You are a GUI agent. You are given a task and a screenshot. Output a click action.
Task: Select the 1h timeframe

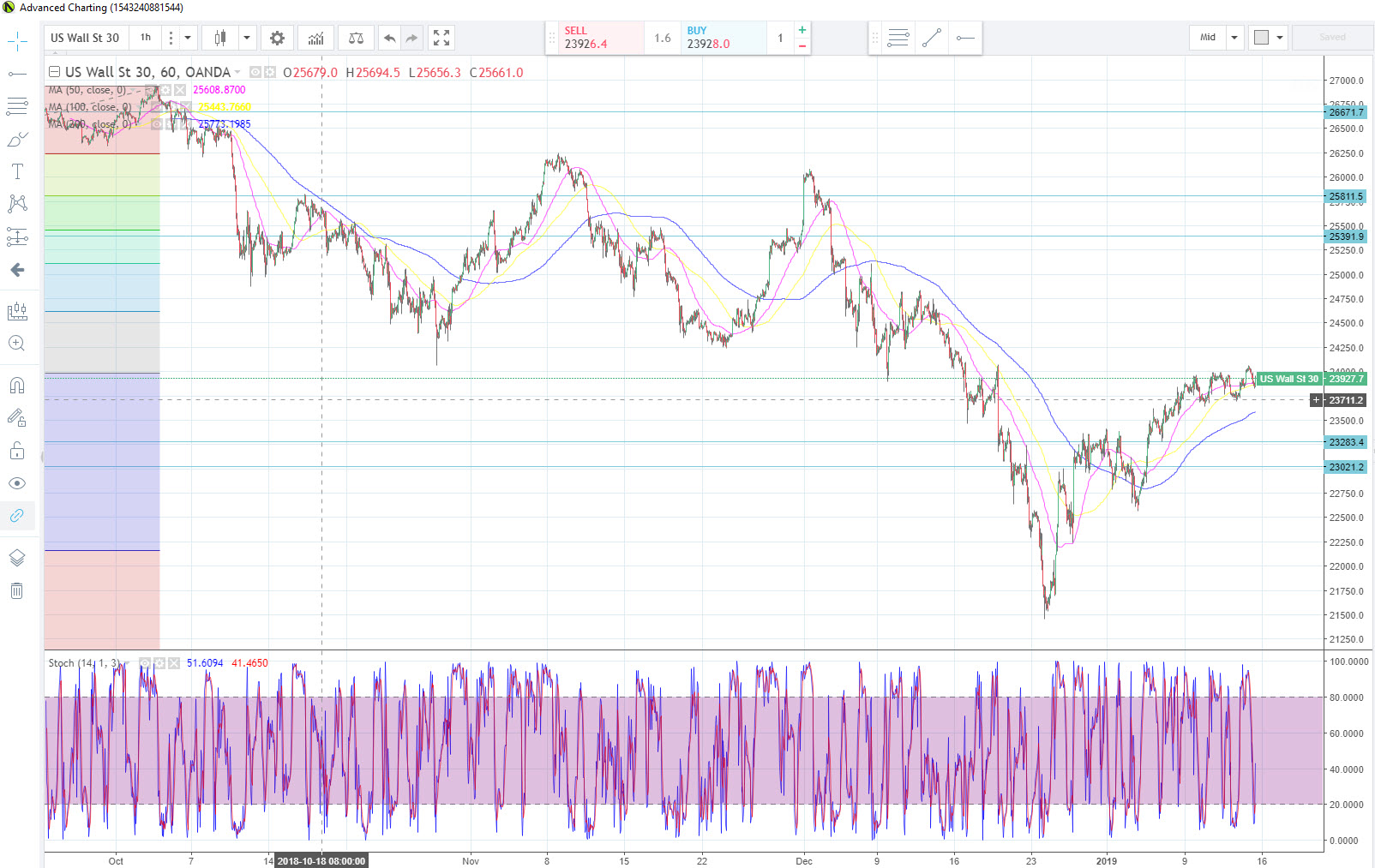146,38
